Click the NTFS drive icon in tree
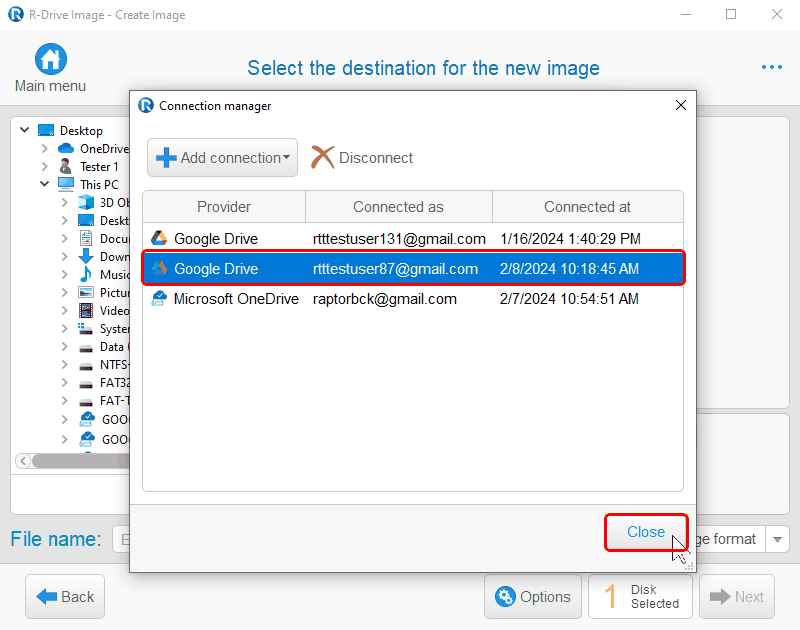This screenshot has height=630, width=800. [x=86, y=366]
